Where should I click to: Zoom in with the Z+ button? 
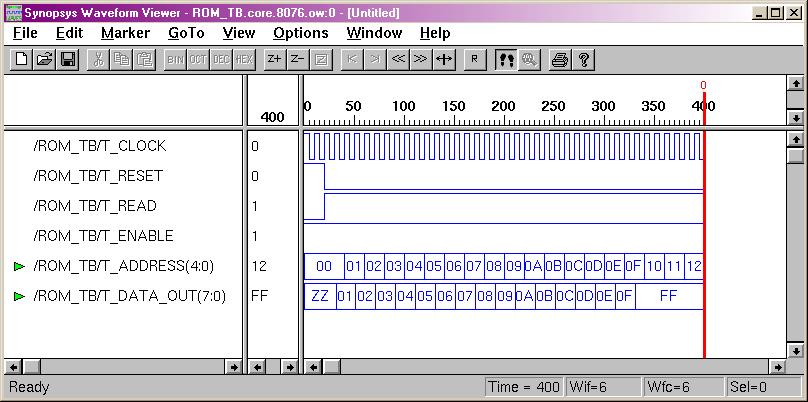[x=274, y=59]
